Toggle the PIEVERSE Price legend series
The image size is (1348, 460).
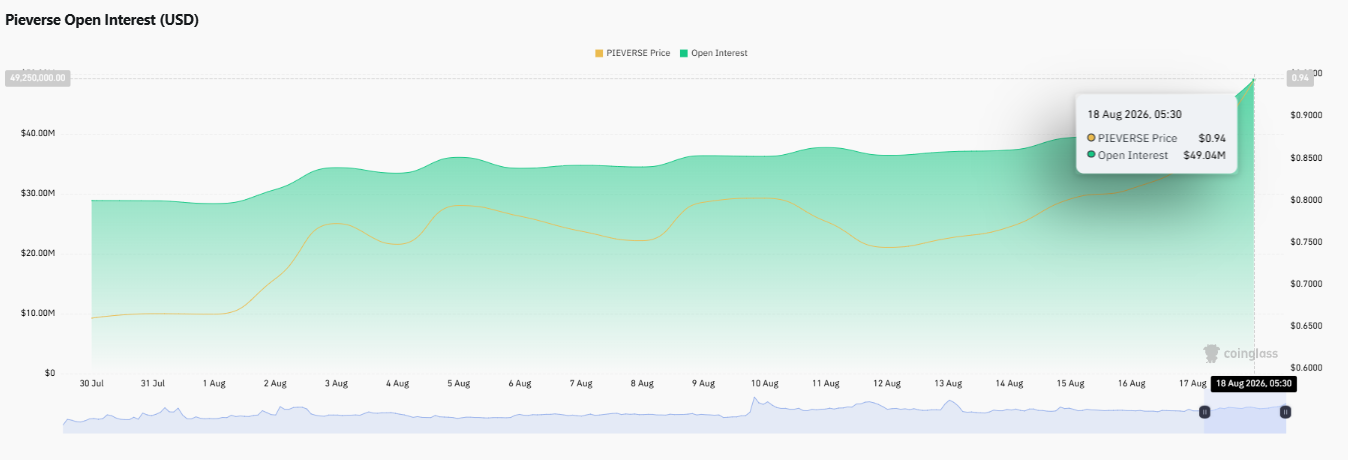click(633, 53)
